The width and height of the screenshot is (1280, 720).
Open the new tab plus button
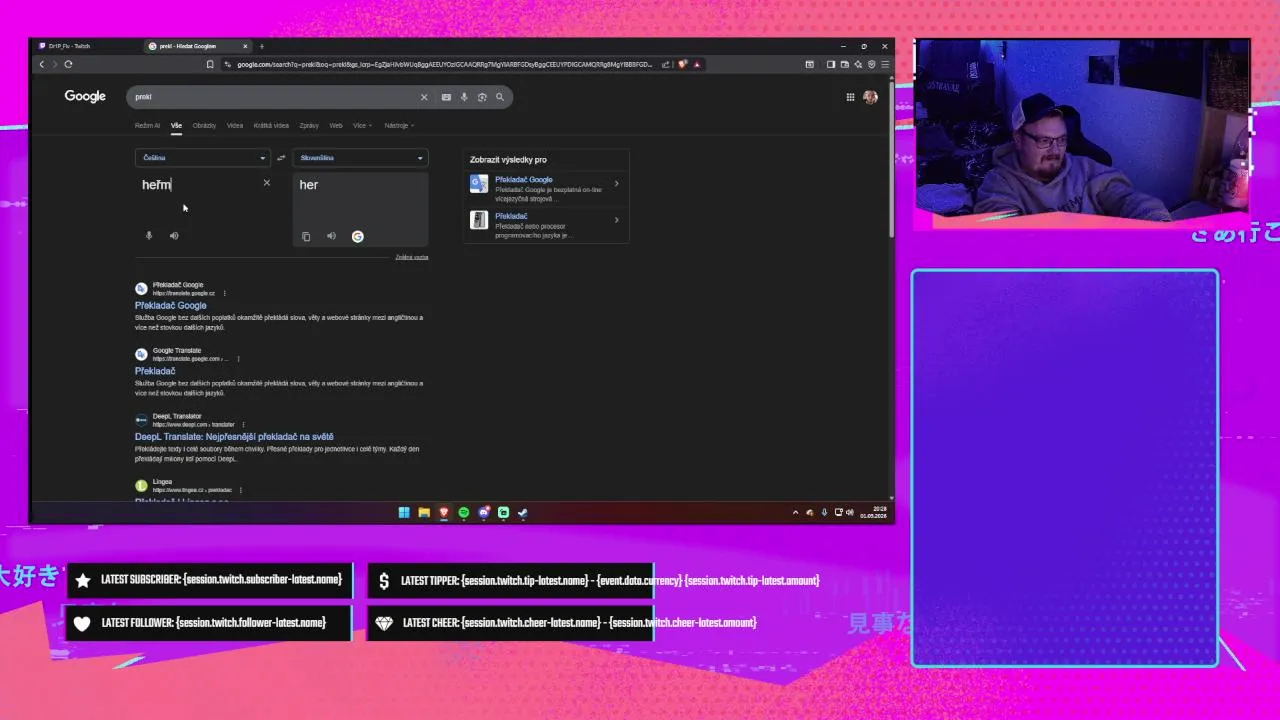pyautogui.click(x=262, y=46)
